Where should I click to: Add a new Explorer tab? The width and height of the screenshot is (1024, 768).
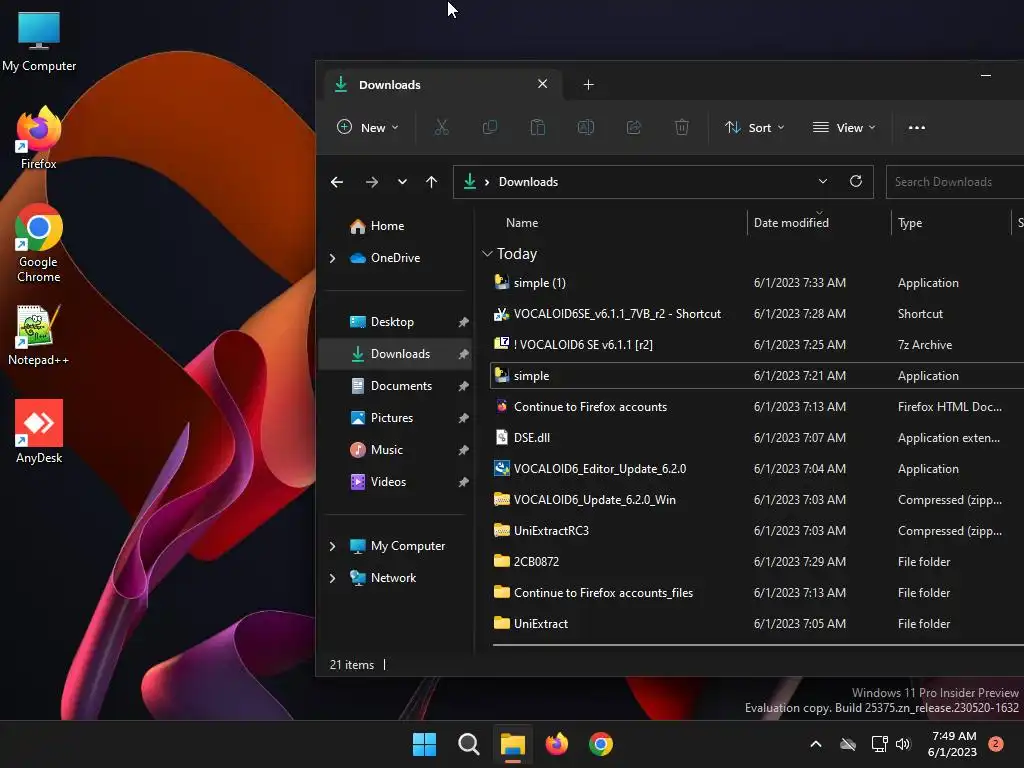click(588, 85)
